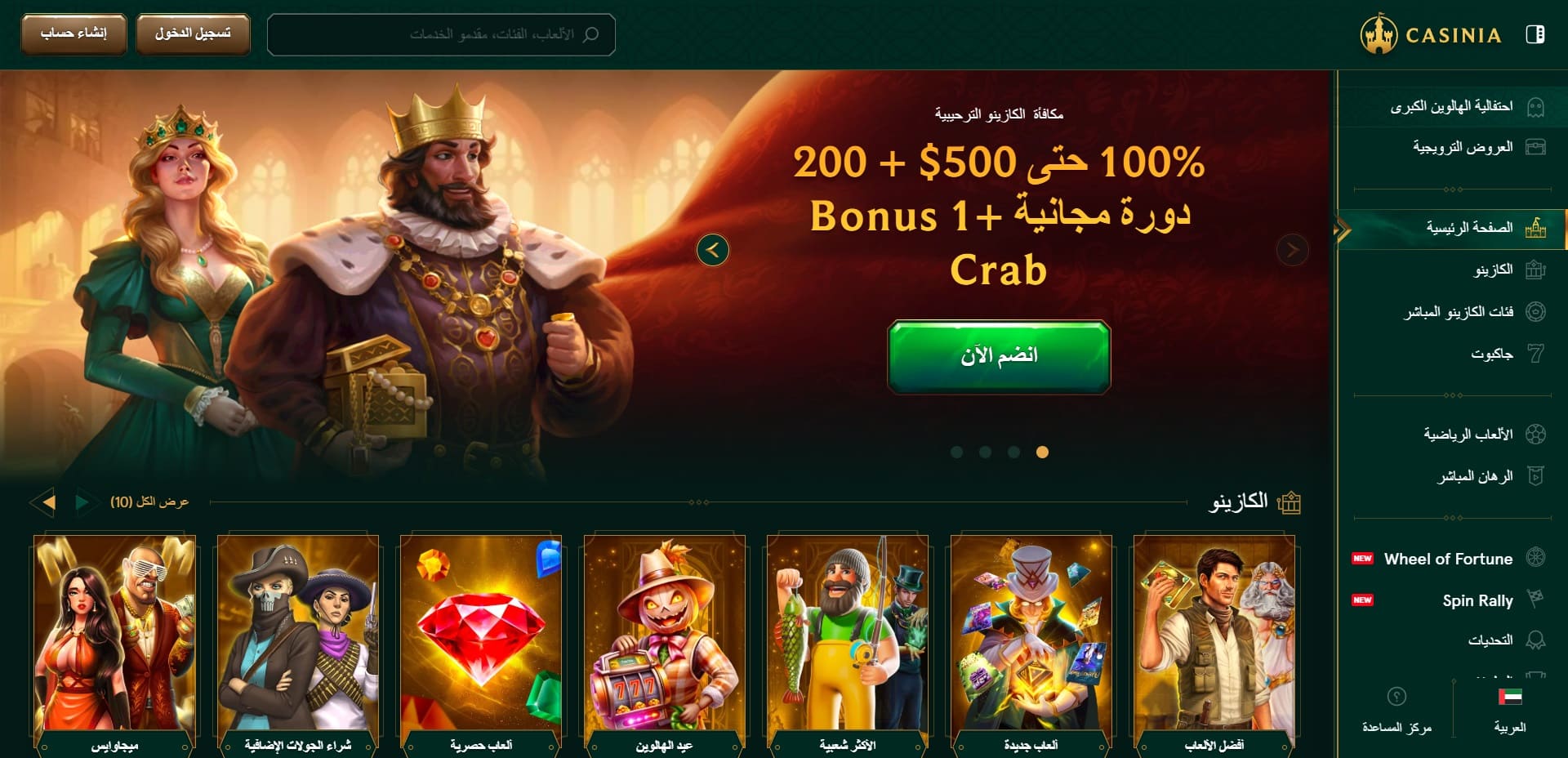Click the Casinia castle logo icon
The width and height of the screenshot is (1568, 758).
point(1379,33)
